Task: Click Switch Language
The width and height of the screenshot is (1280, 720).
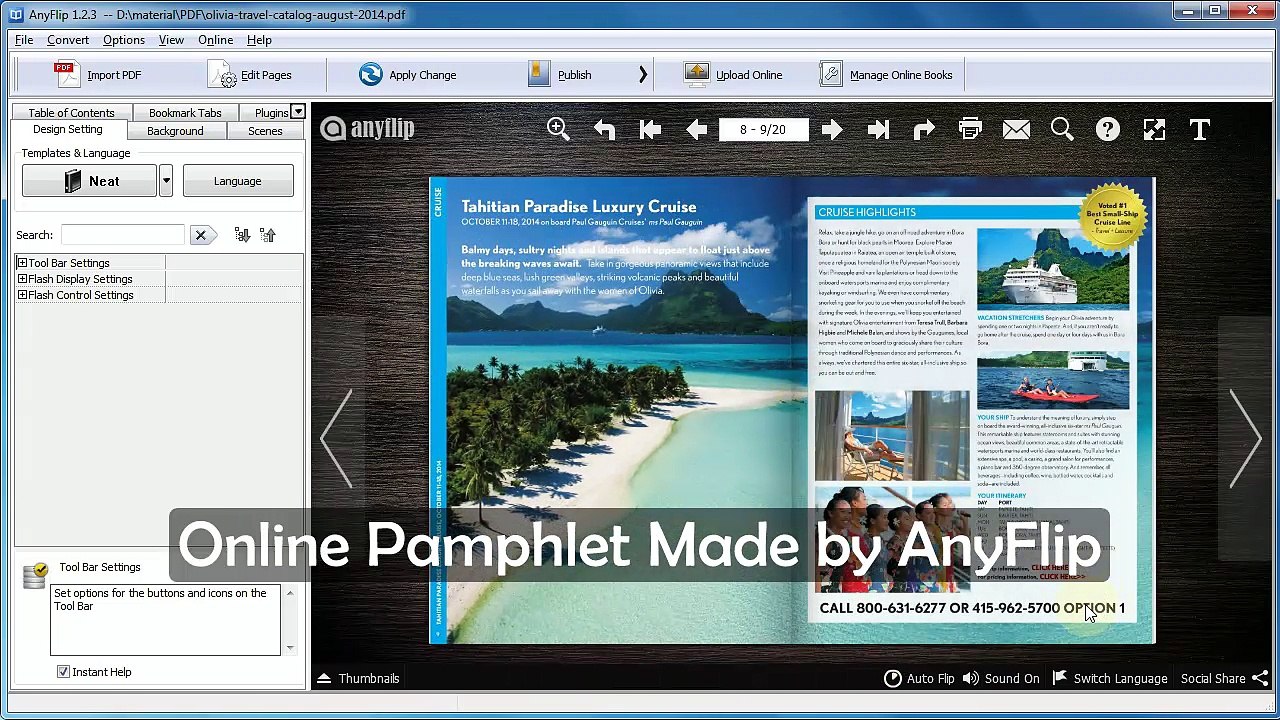Action: [x=1110, y=678]
